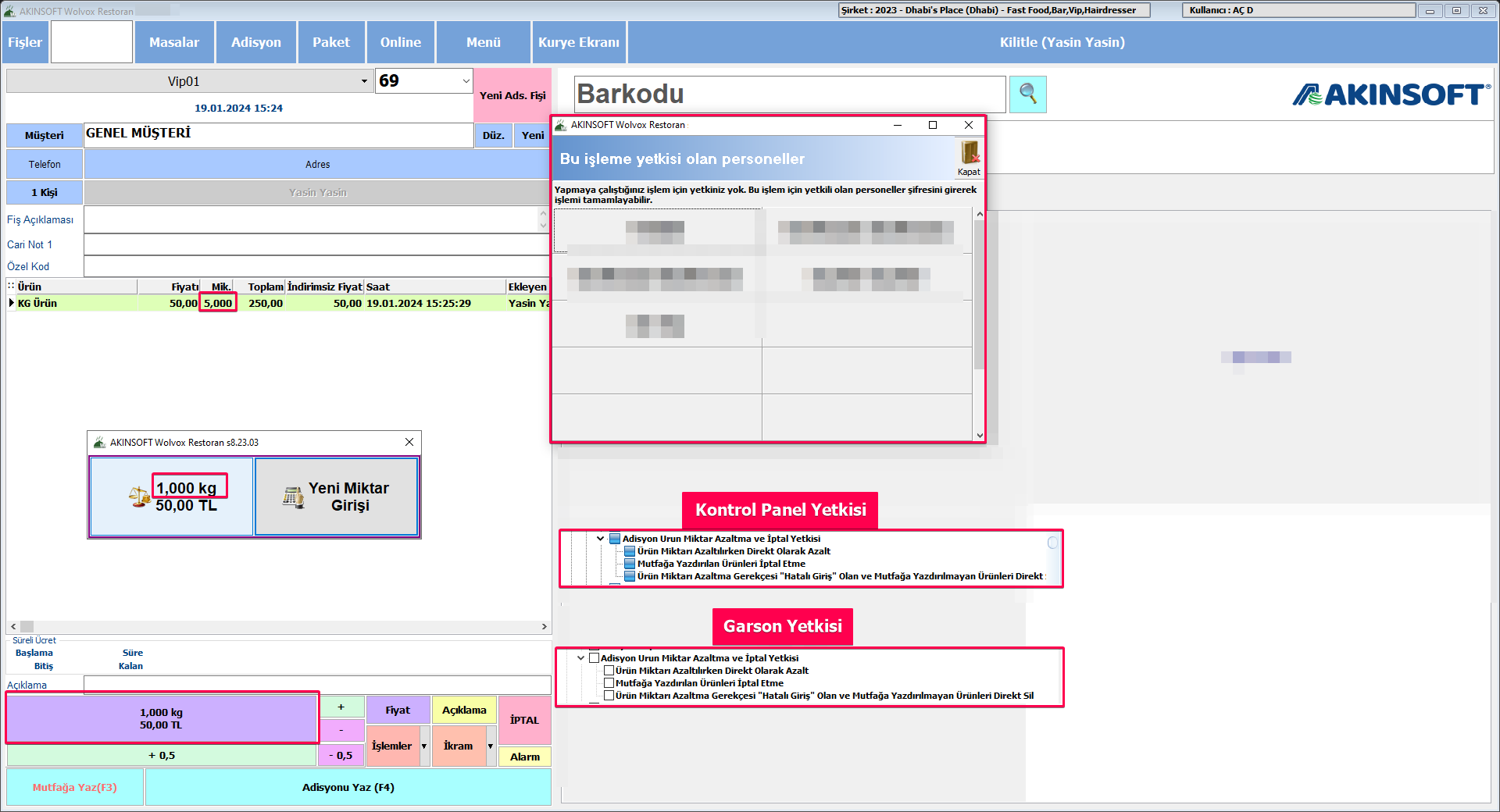
Task: Switch to the Masalar tab
Action: click(x=174, y=42)
